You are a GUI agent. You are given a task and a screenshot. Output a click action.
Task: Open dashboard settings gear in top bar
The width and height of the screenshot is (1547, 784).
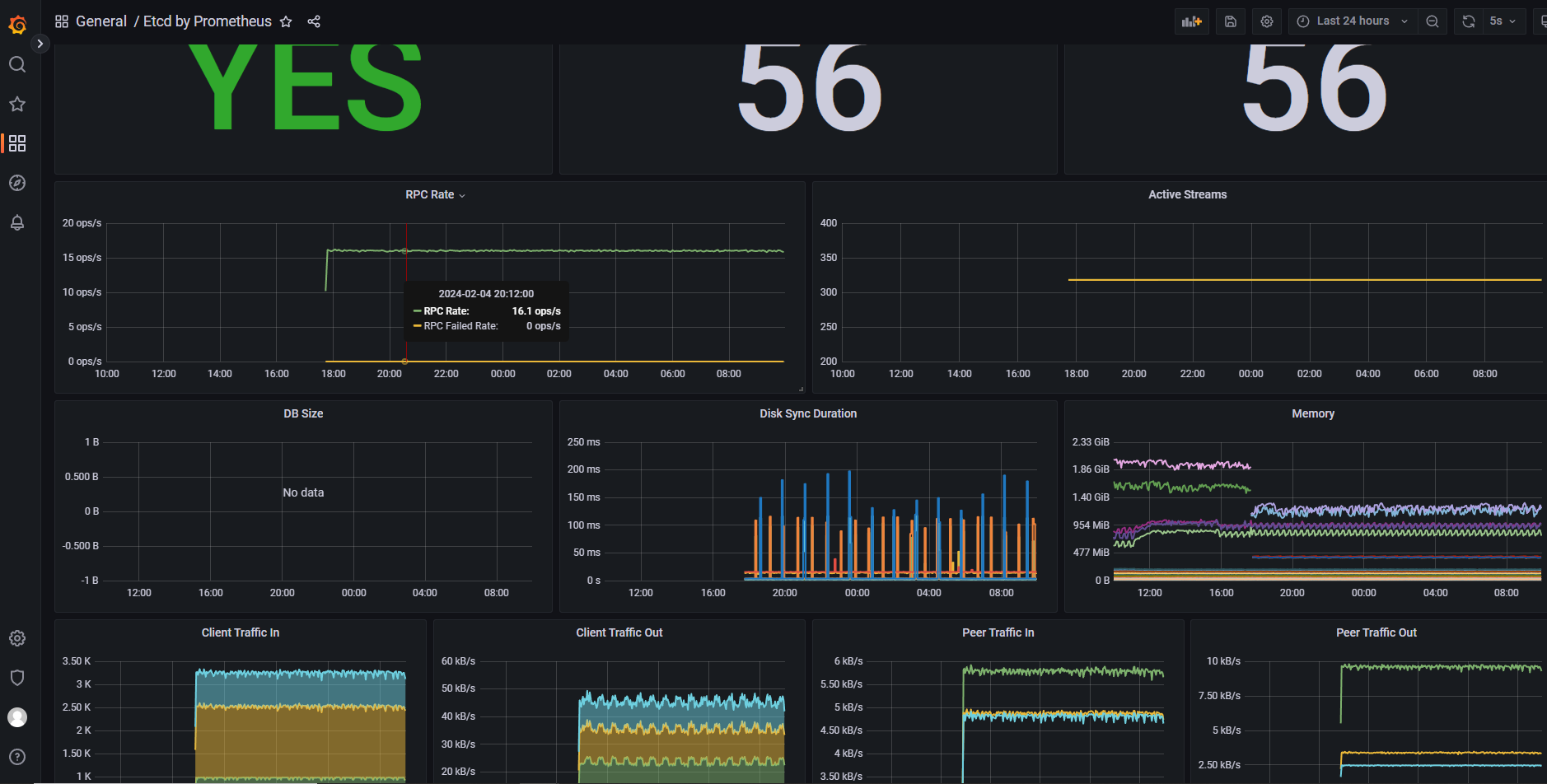pyautogui.click(x=1267, y=21)
